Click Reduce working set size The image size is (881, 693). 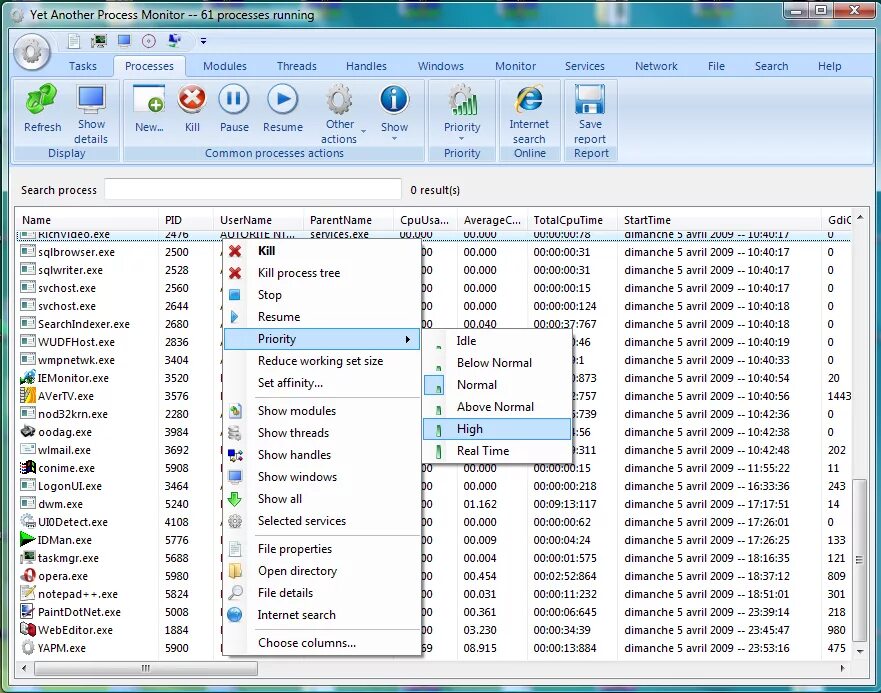pyautogui.click(x=320, y=360)
